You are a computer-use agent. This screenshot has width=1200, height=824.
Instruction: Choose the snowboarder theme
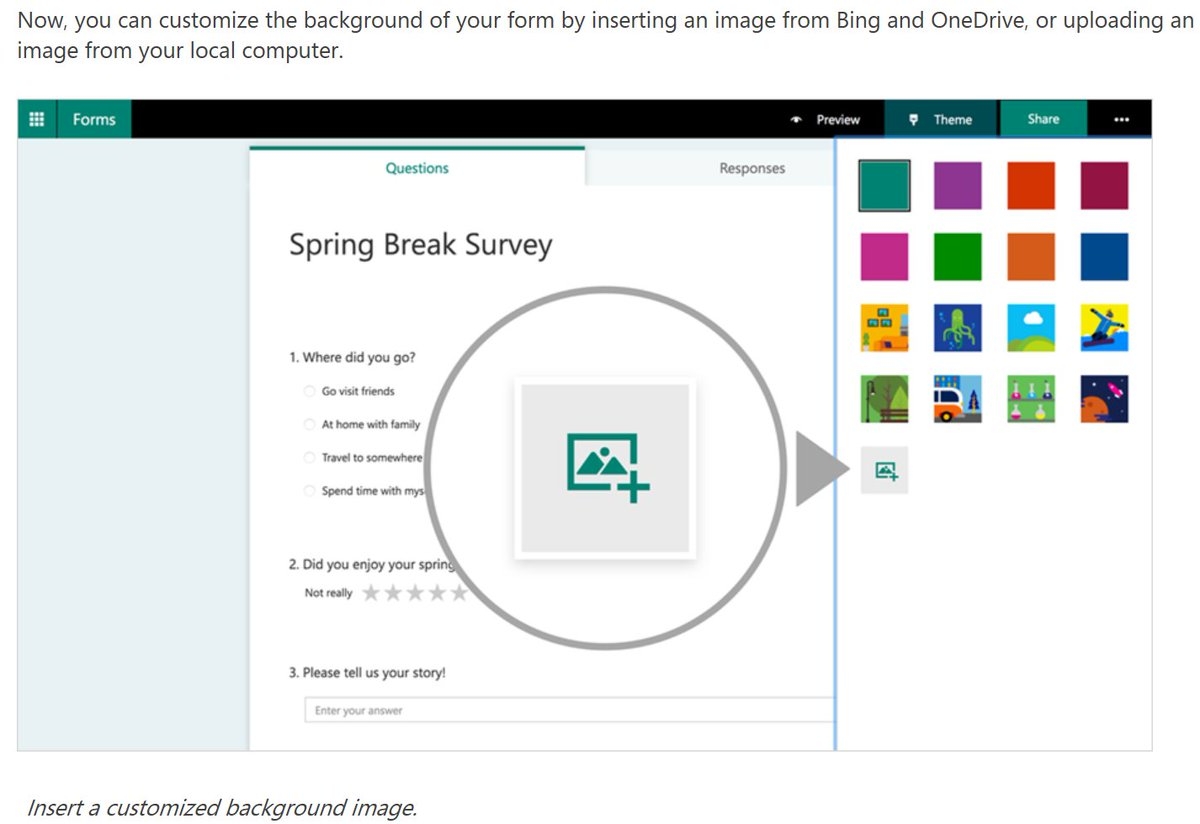point(1104,328)
